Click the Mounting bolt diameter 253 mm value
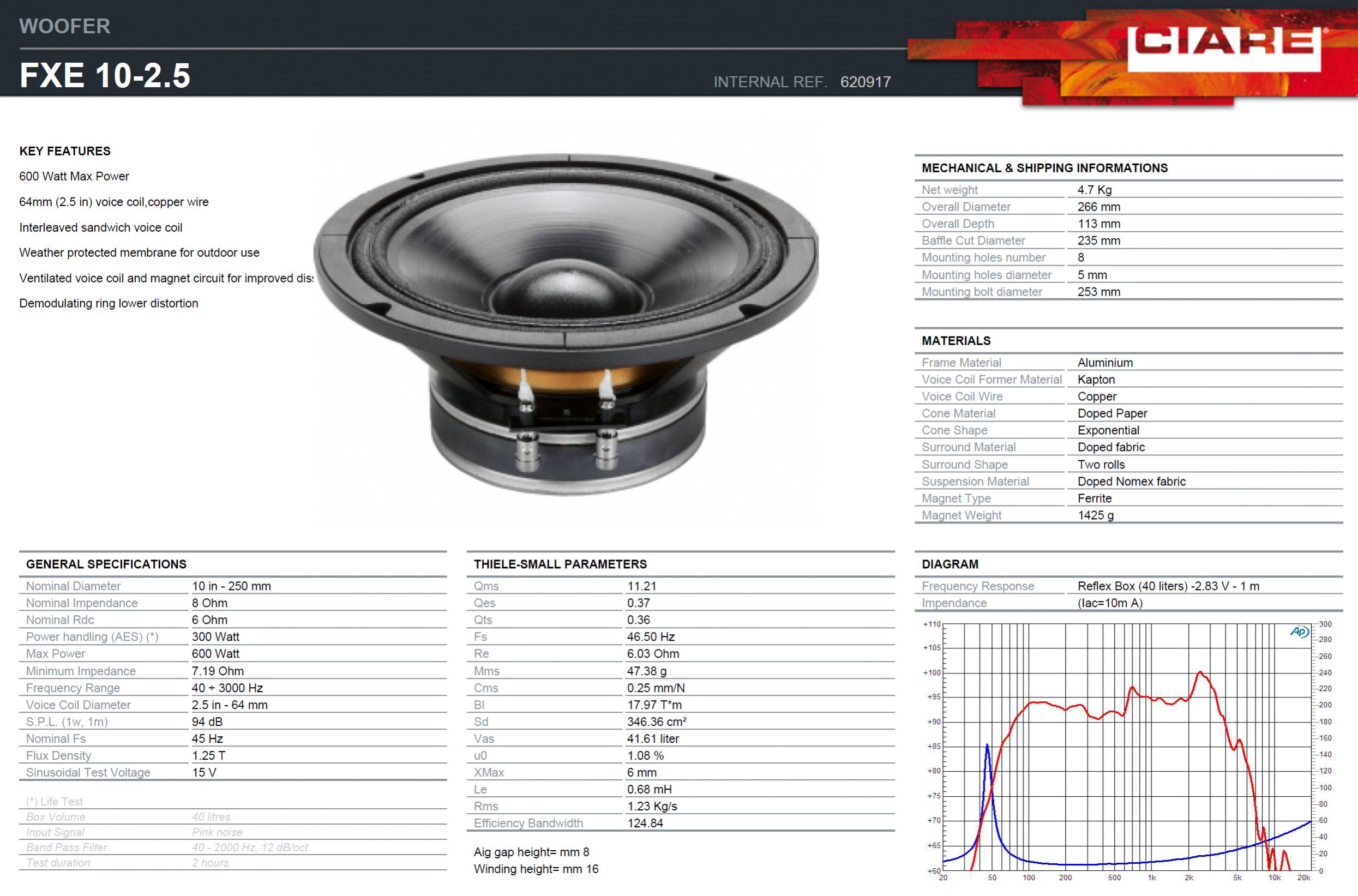 coord(1098,291)
